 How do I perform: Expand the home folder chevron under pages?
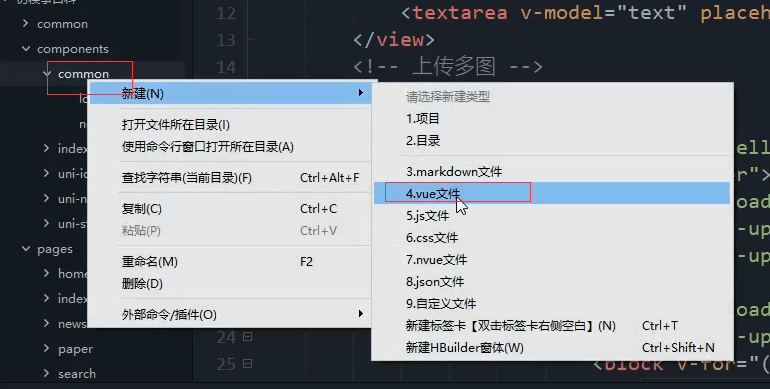pyautogui.click(x=47, y=273)
